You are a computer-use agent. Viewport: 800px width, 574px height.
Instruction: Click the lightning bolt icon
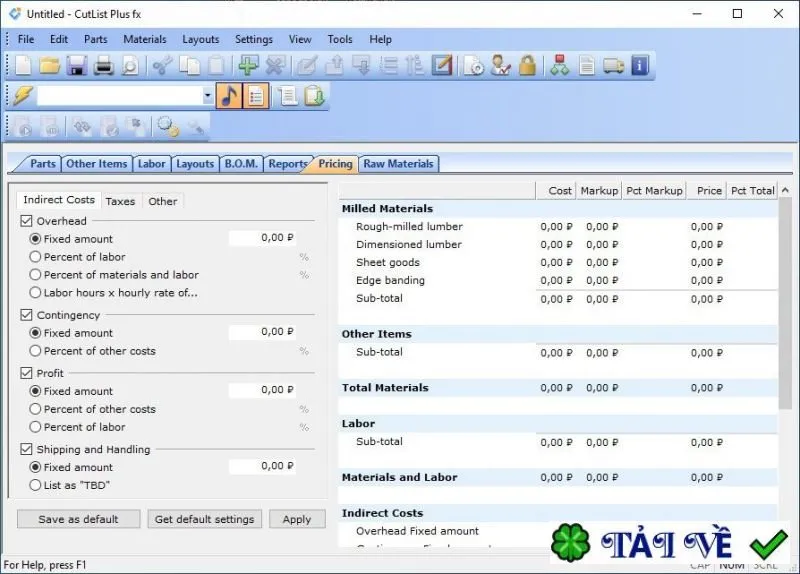(22, 96)
